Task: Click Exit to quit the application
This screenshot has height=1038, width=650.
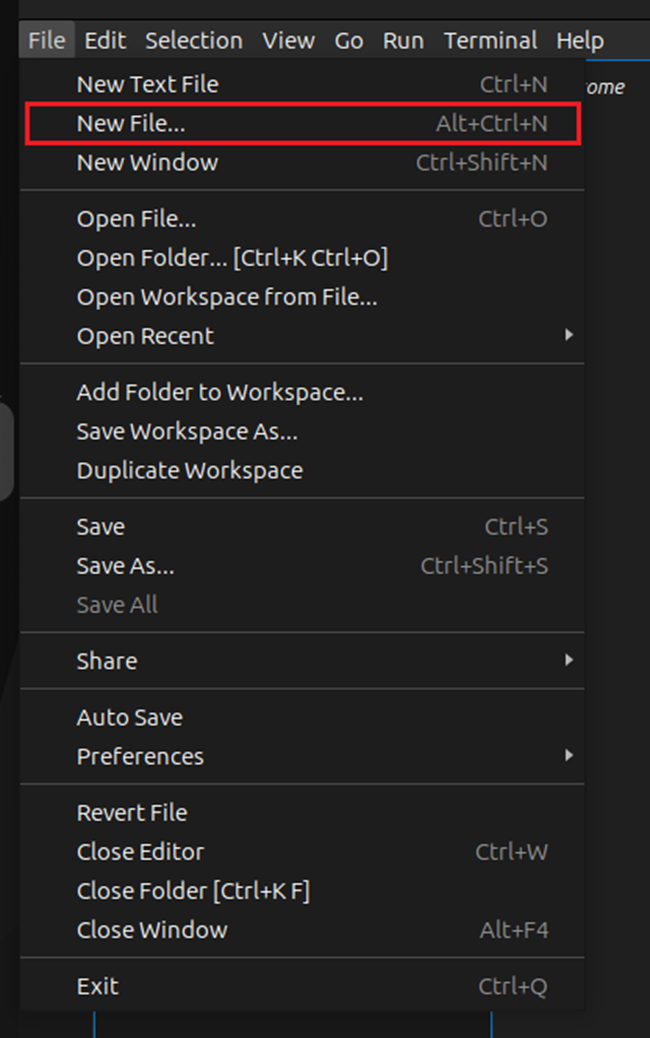Action: (x=97, y=987)
